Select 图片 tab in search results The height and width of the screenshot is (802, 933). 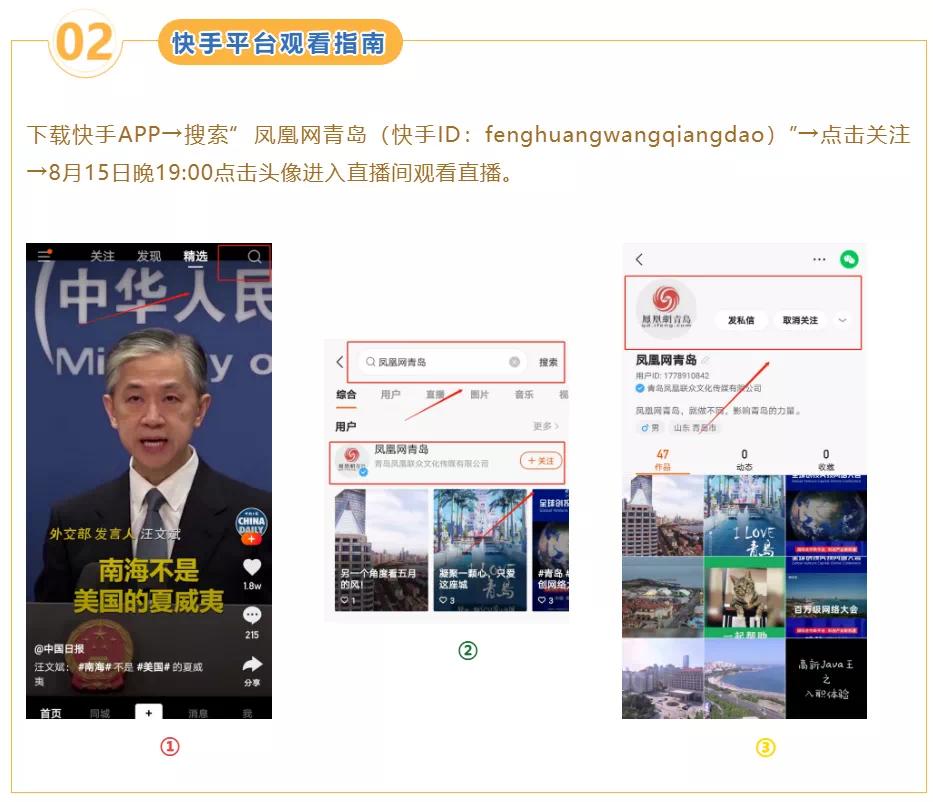479,394
